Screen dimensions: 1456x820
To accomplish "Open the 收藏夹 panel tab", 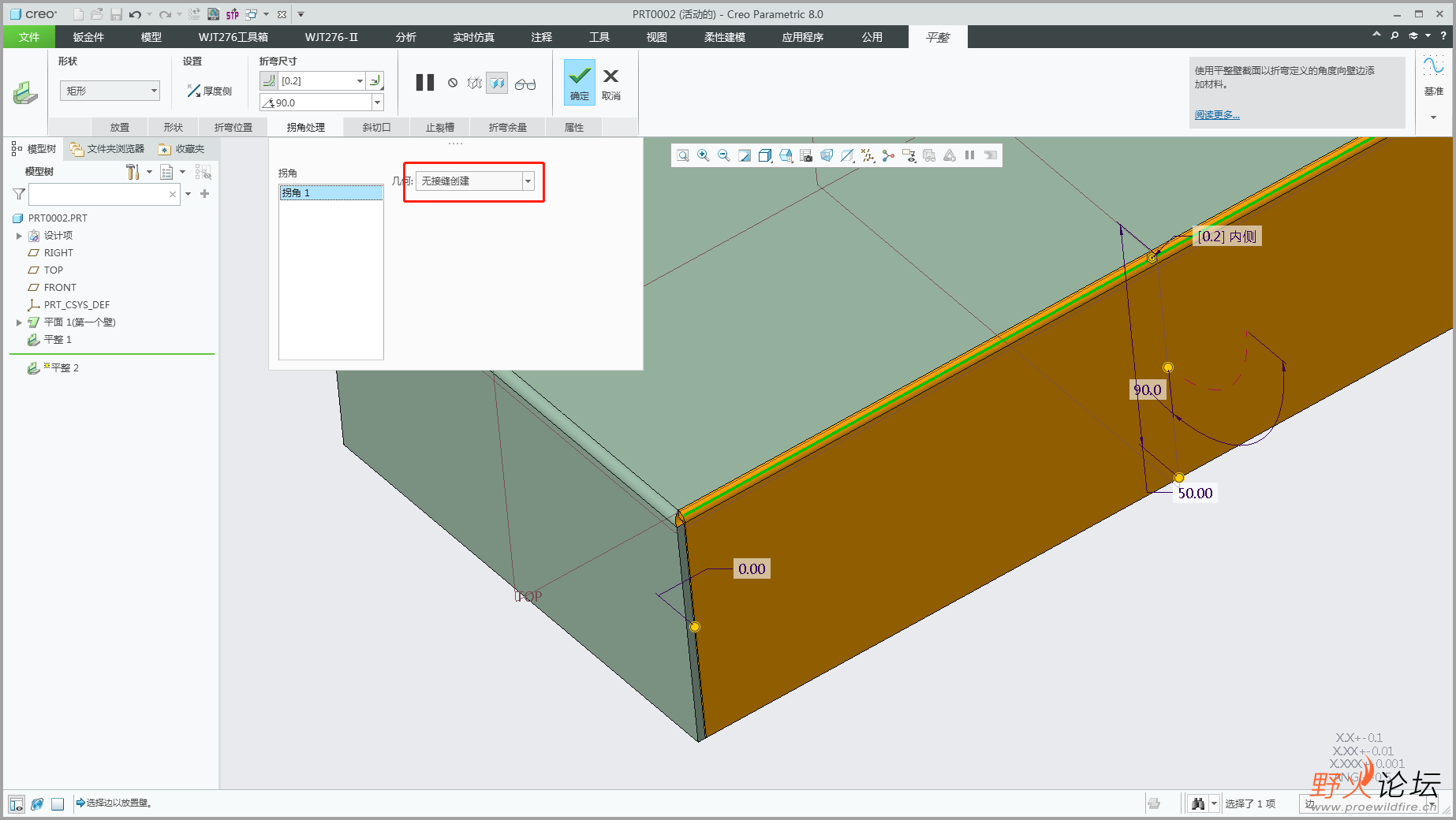I will 181,149.
